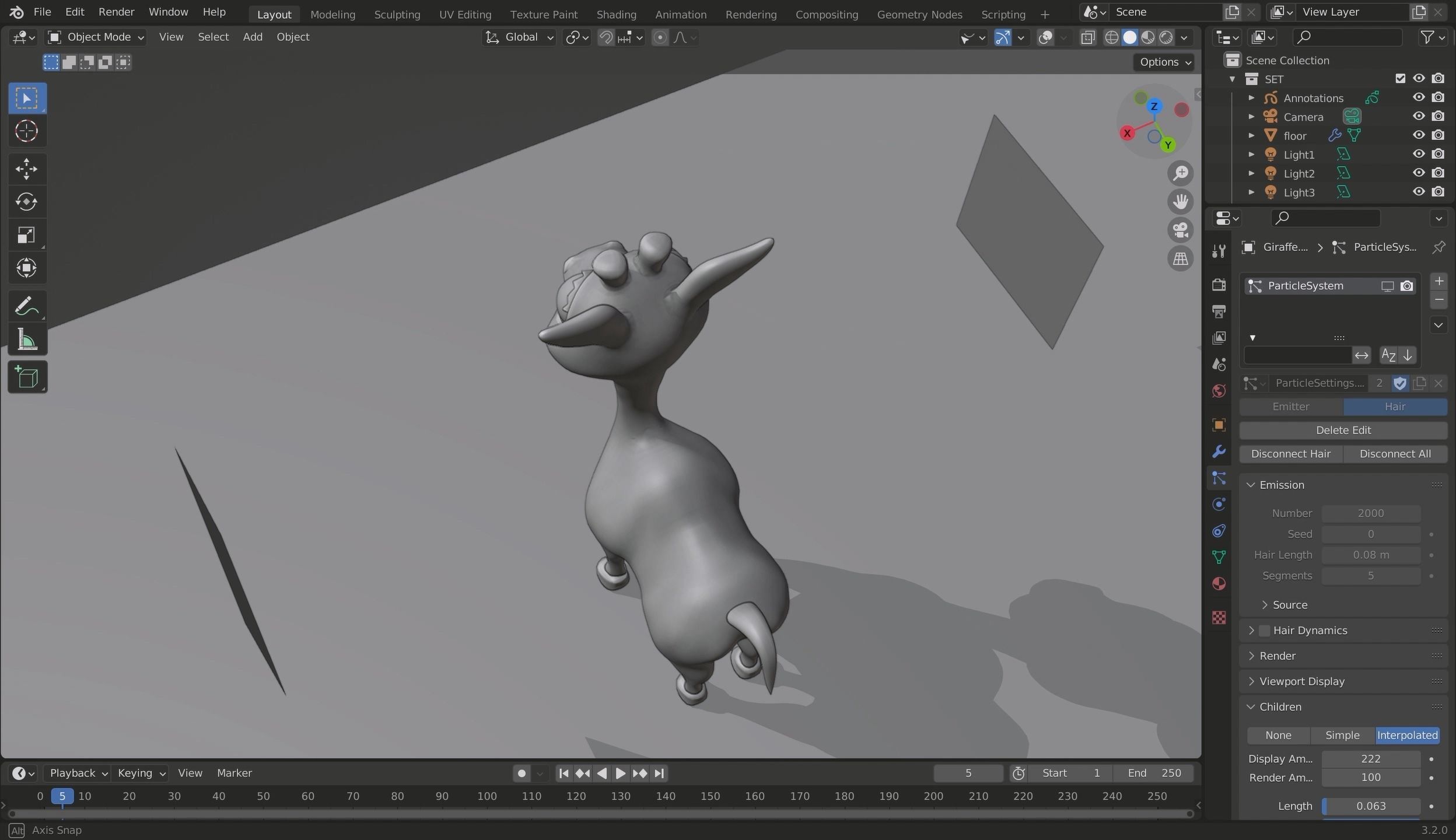Open the Material properties tab
The height and width of the screenshot is (840, 1456).
pos(1219,584)
